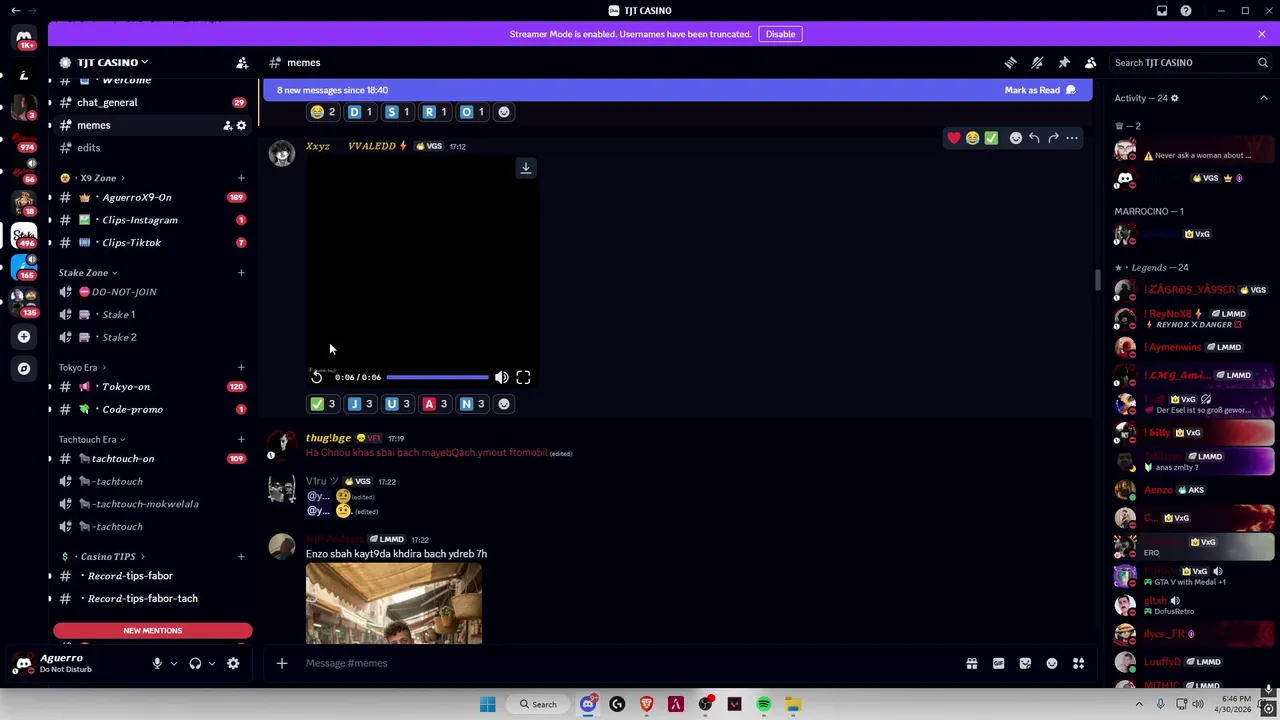Click chat scrollbar thumb

[1097, 280]
